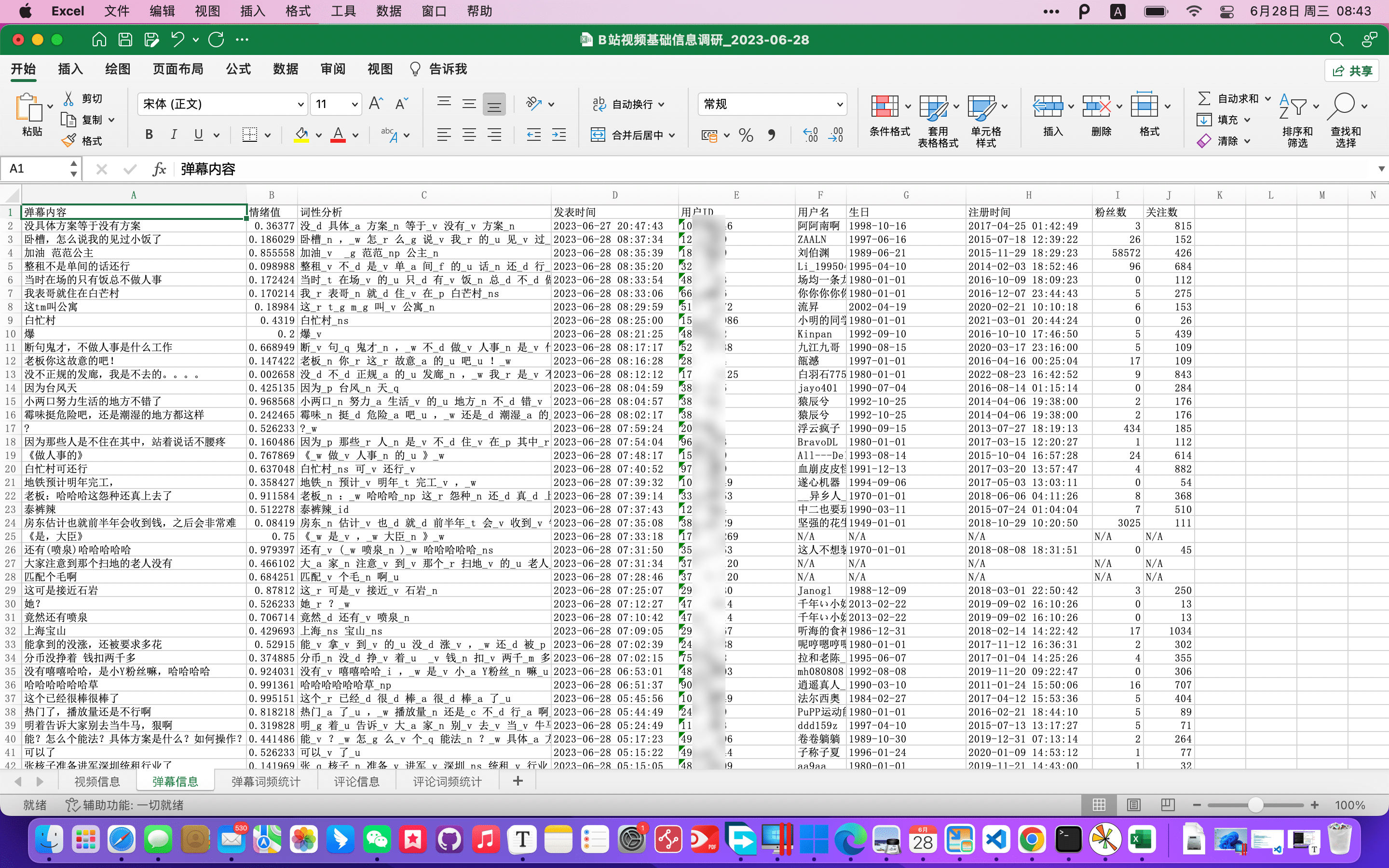Open Conditional Formatting icon
Screen dimensions: 1389x868
click(885, 107)
